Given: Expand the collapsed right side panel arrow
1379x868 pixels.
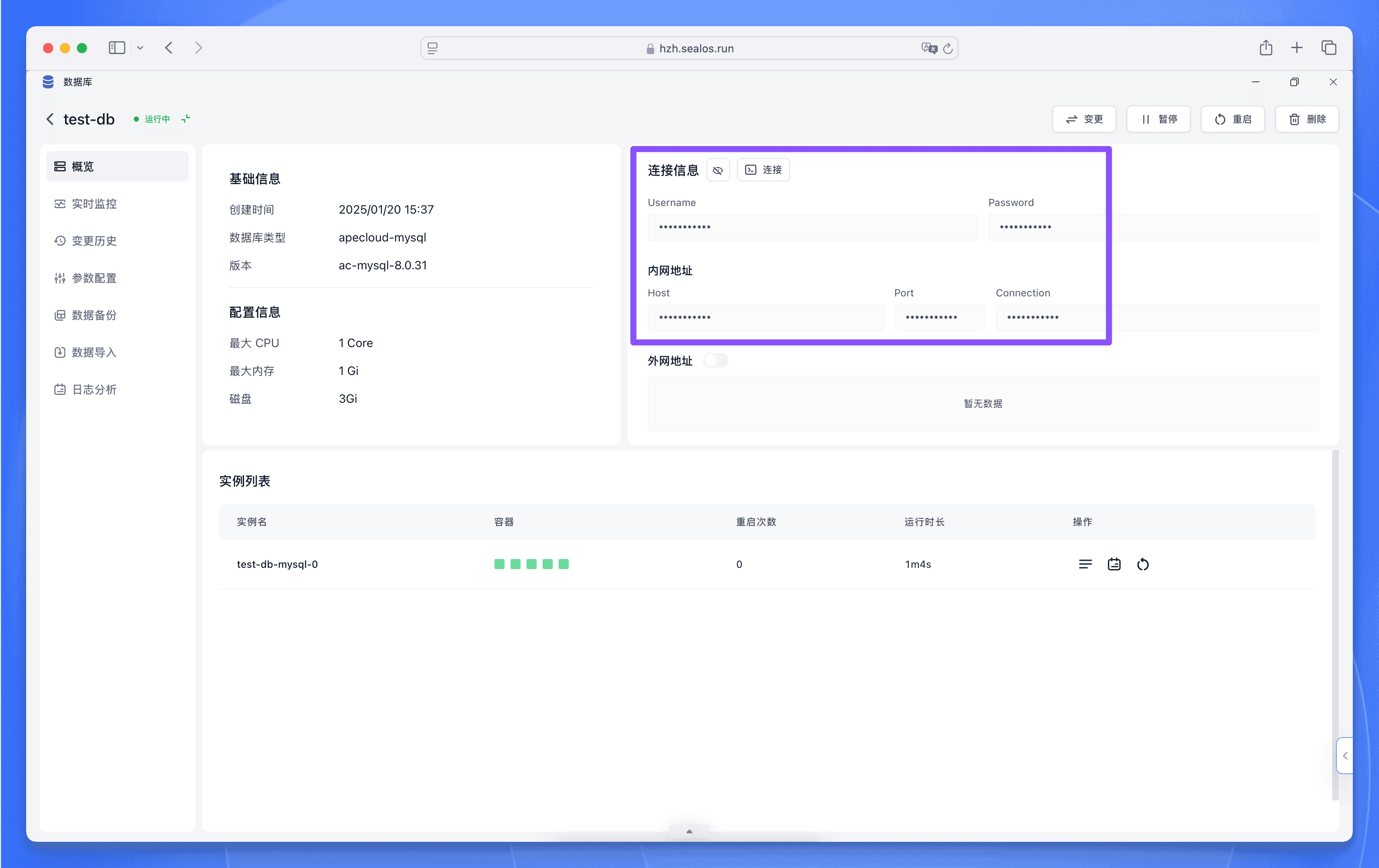Looking at the screenshot, I should tap(1345, 756).
